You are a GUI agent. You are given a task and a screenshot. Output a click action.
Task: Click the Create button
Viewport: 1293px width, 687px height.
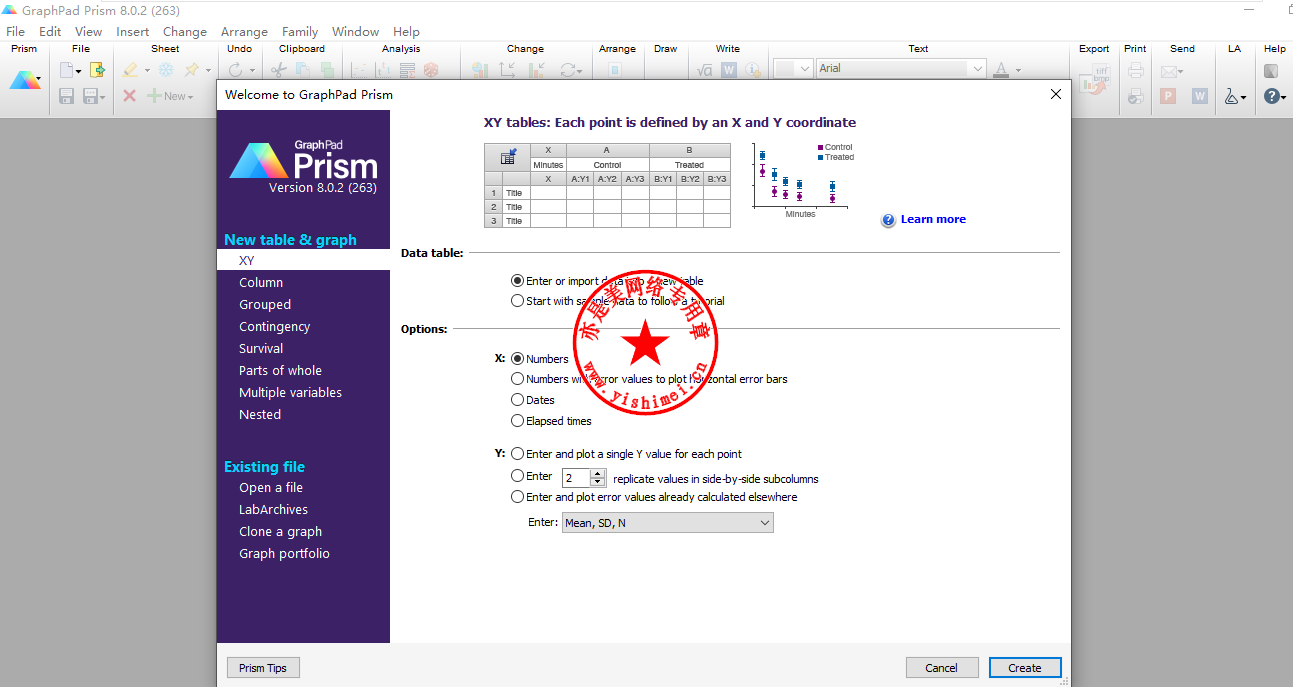1025,668
